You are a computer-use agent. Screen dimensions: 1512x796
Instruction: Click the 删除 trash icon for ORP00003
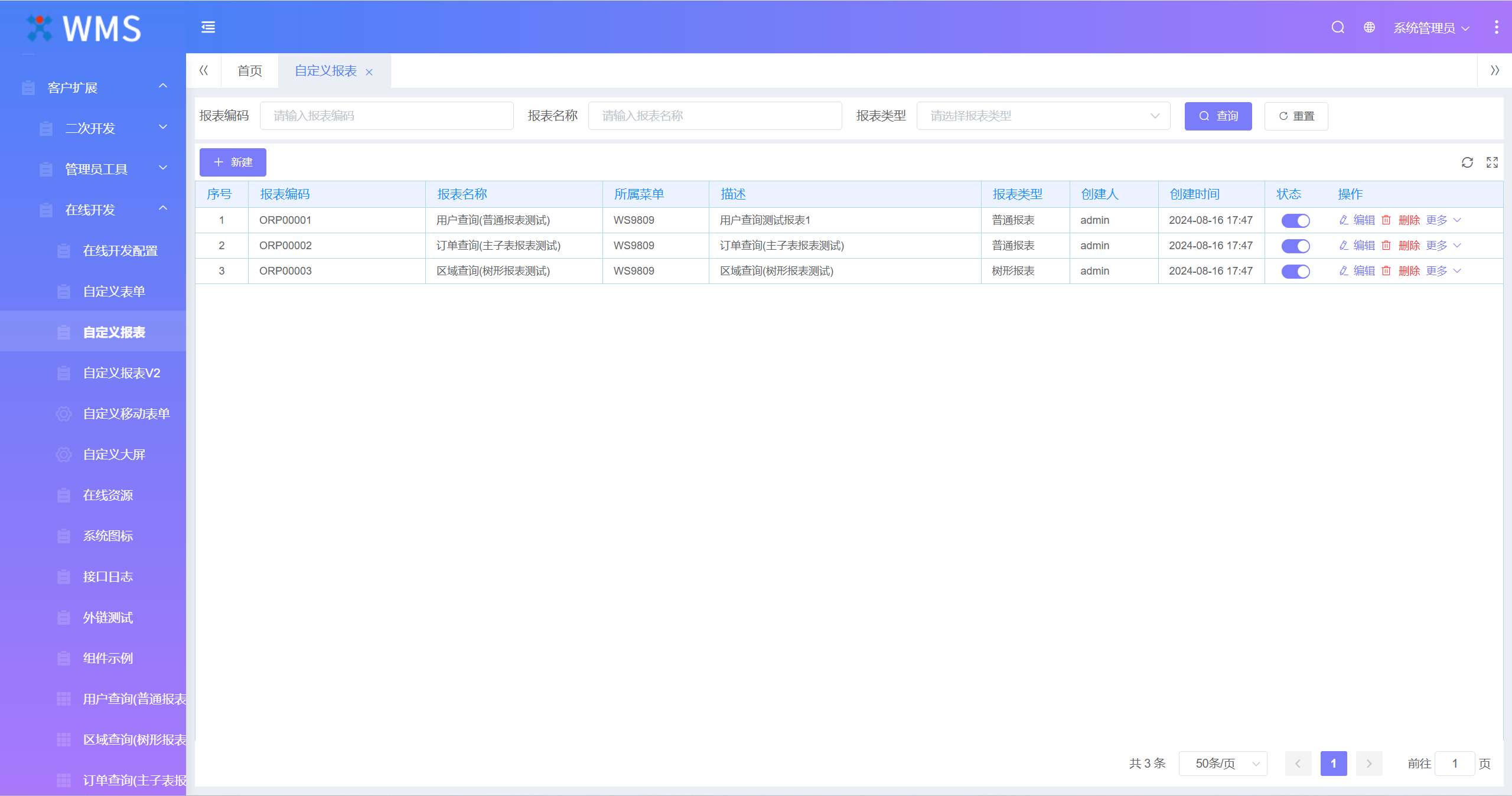pos(1386,271)
